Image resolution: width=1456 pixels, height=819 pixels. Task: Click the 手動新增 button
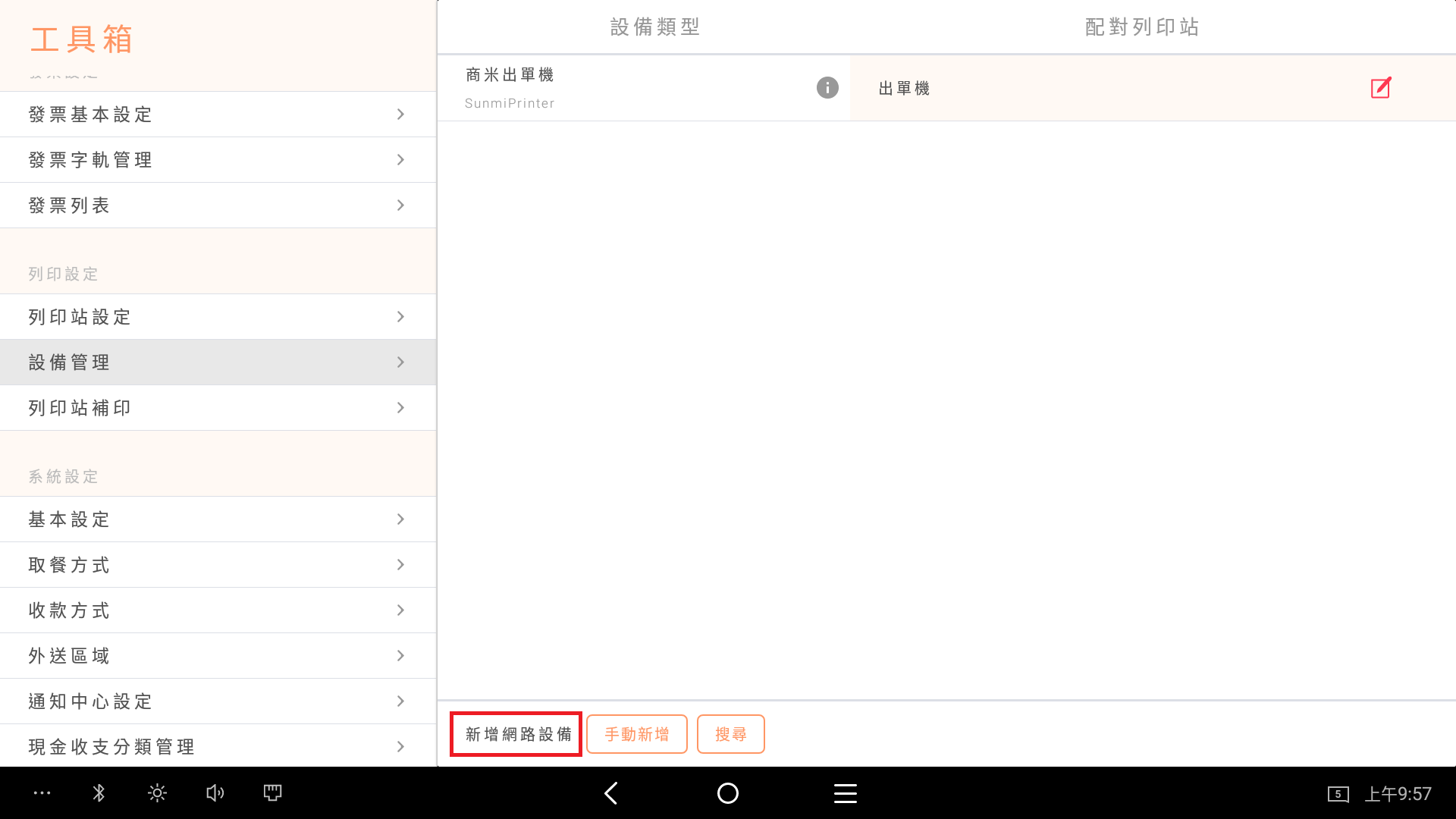pyautogui.click(x=636, y=734)
